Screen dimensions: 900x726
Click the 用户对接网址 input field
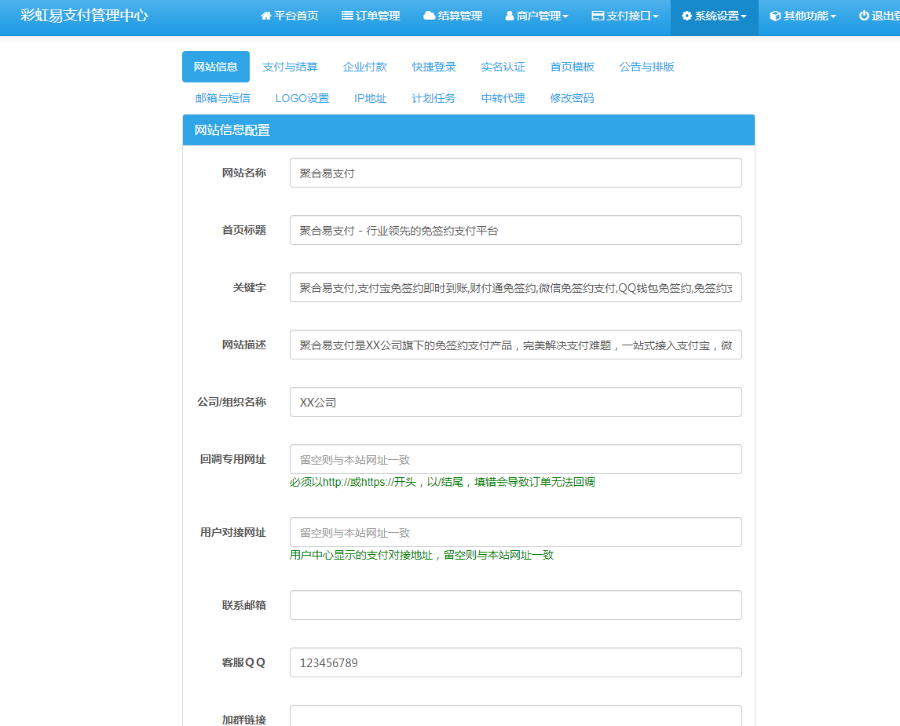tap(515, 532)
